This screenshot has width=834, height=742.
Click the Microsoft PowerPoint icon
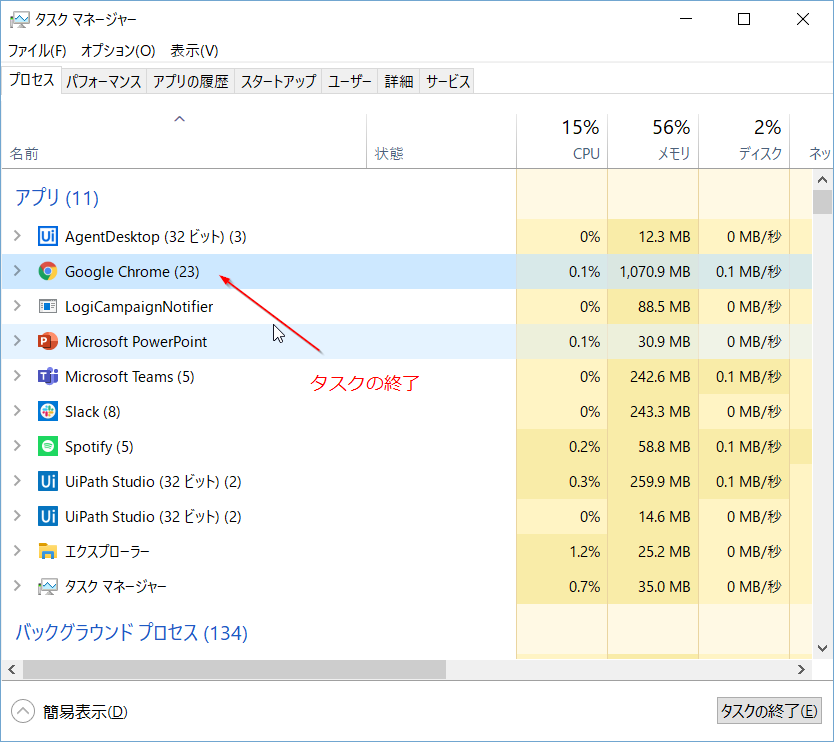coord(48,341)
